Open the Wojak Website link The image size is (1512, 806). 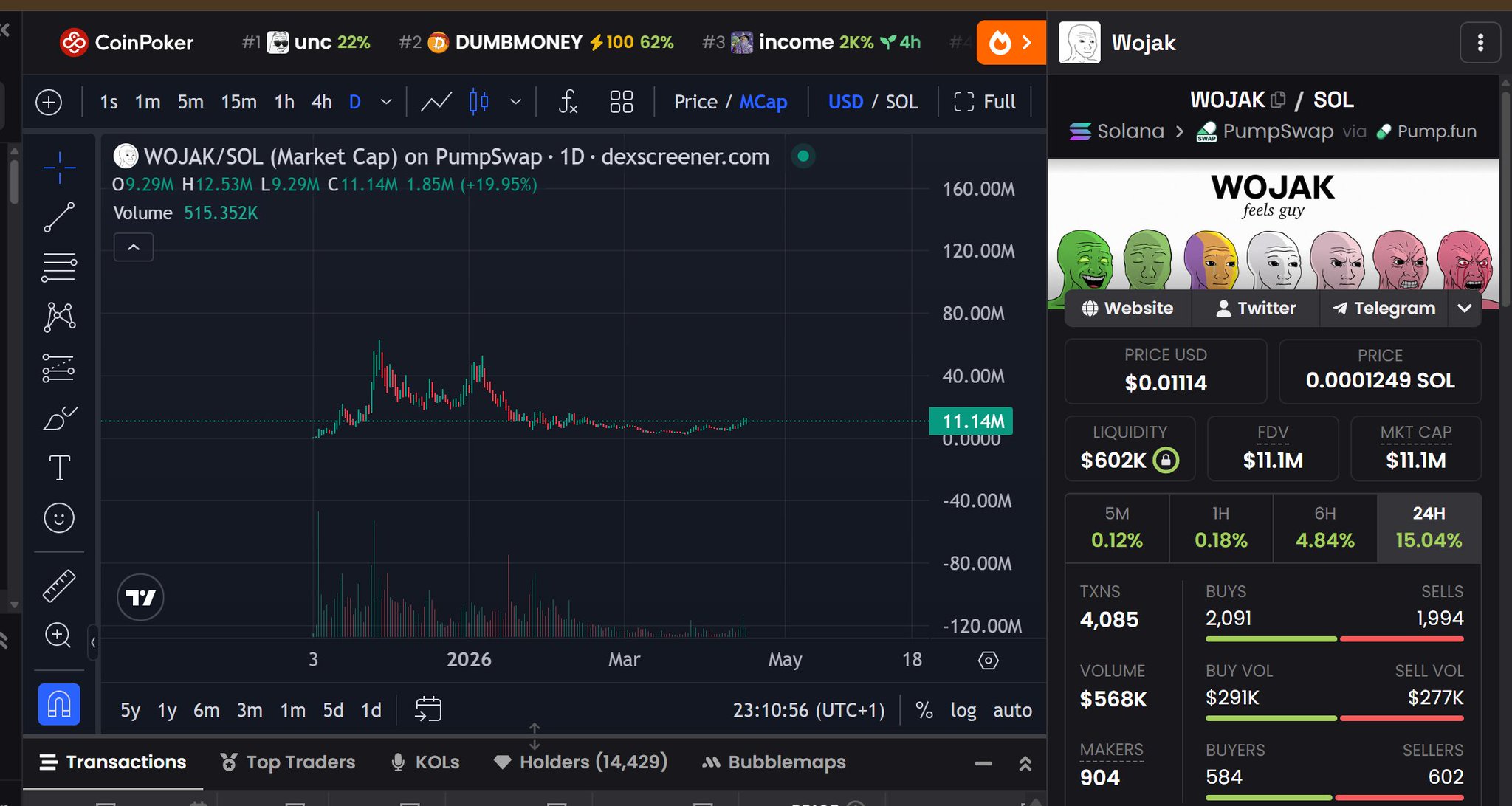coord(1127,309)
